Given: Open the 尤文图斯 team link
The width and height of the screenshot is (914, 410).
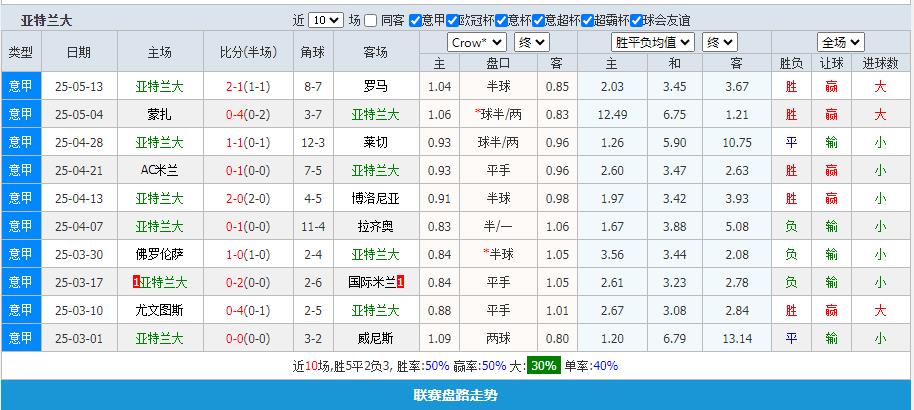Looking at the screenshot, I should pos(159,310).
